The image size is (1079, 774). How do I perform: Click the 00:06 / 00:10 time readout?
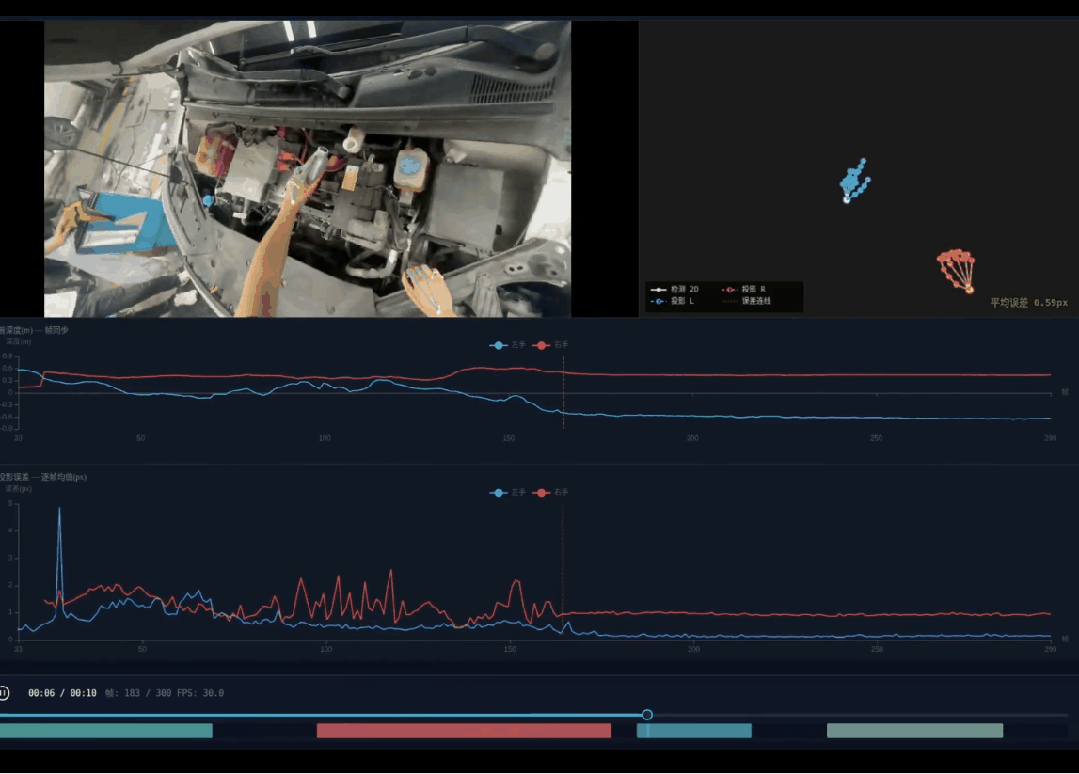pos(62,693)
